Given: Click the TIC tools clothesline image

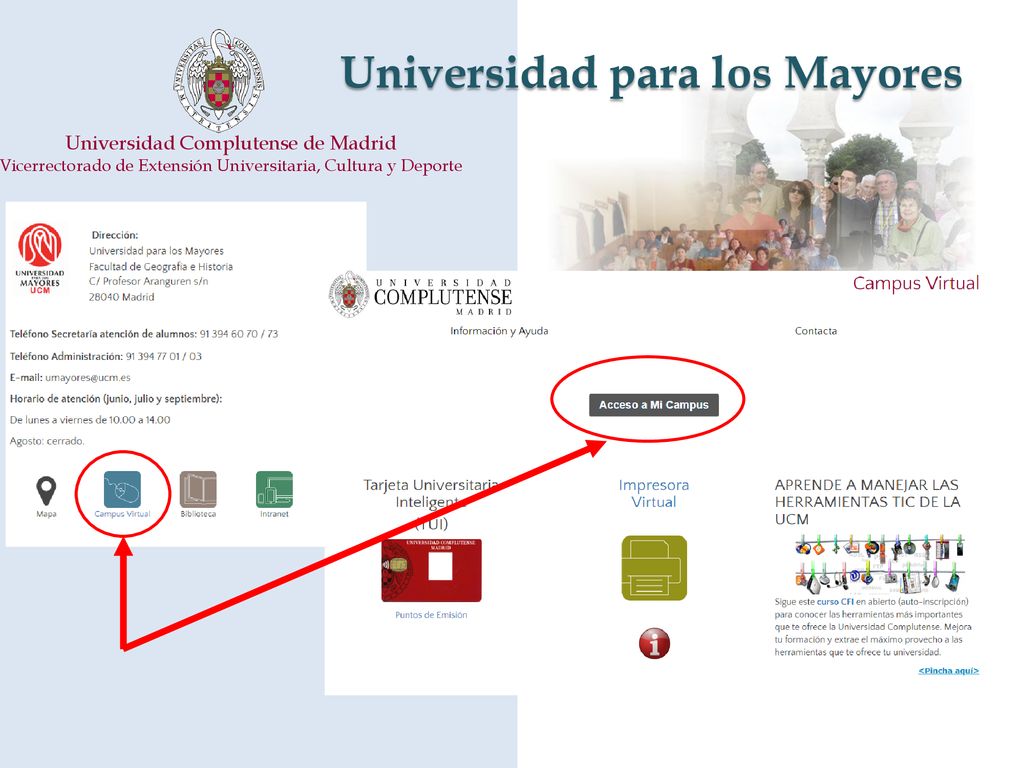Looking at the screenshot, I should pyautogui.click(x=879, y=563).
